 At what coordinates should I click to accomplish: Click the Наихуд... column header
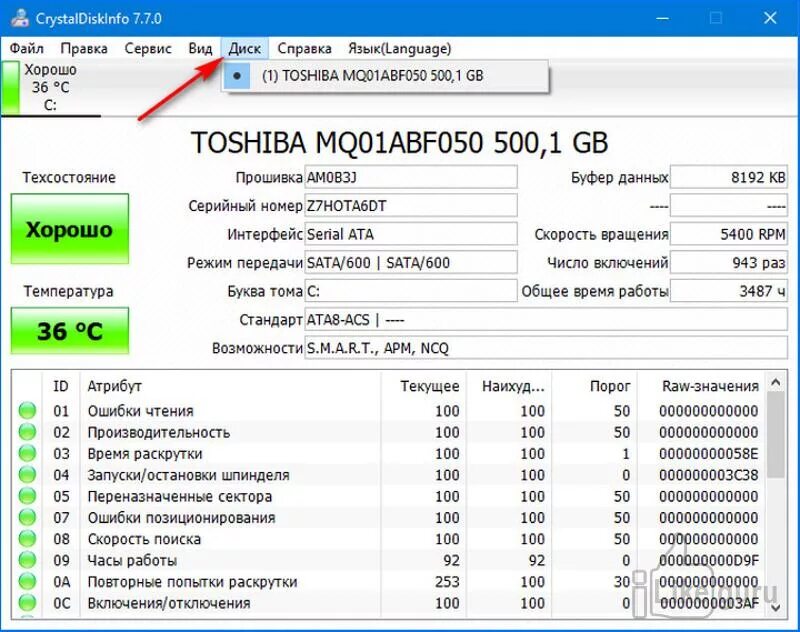coord(509,386)
